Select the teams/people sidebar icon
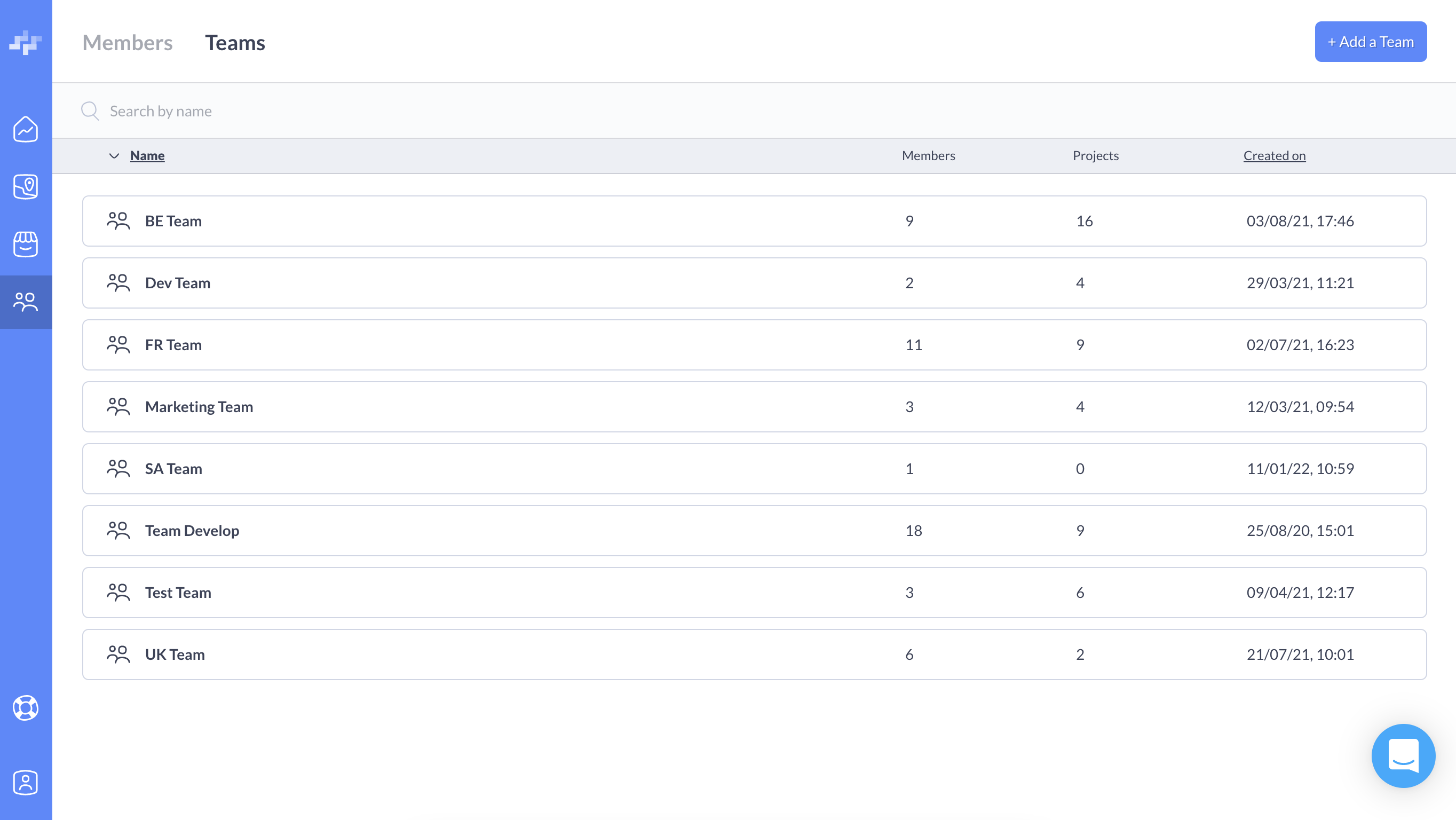 tap(26, 302)
